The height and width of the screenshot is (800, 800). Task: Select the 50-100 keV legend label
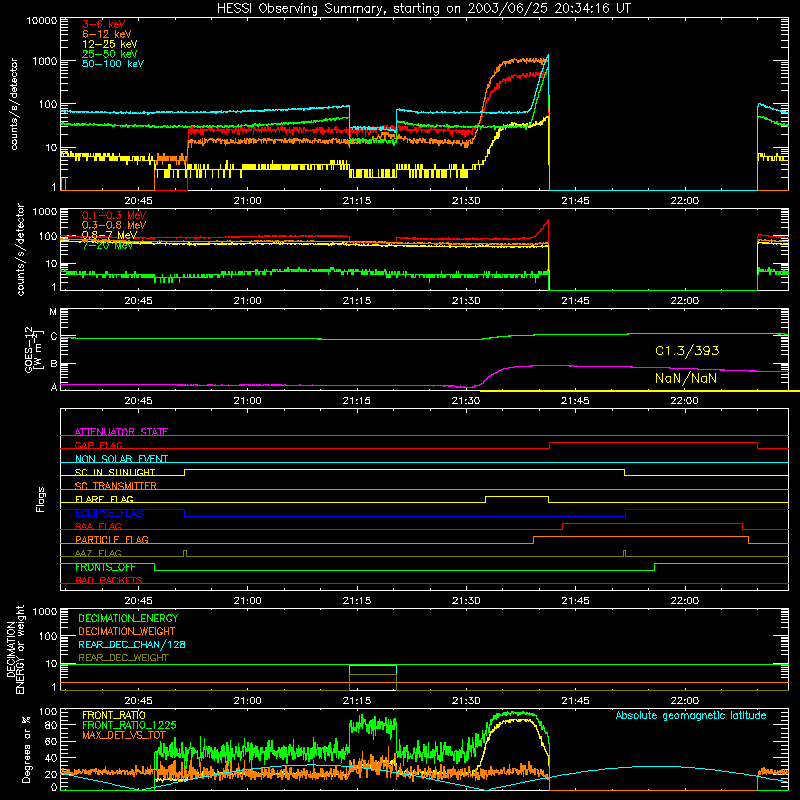click(x=113, y=64)
